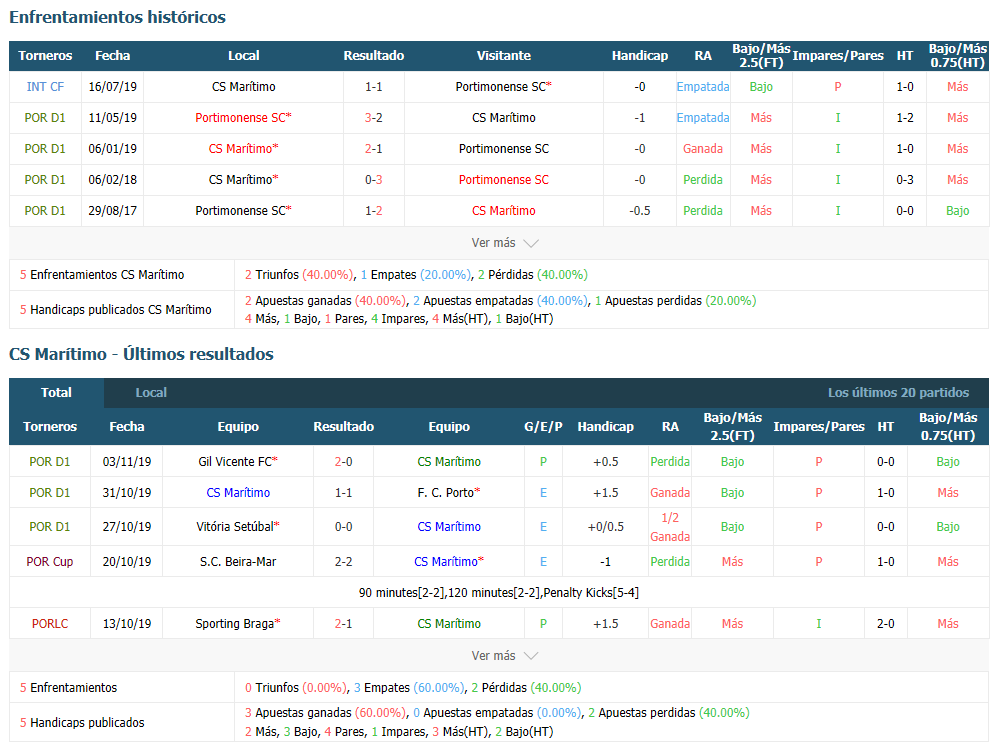1001x745 pixels.
Task: Click CS Marítimo home team on 06/01/19
Action: (x=243, y=149)
